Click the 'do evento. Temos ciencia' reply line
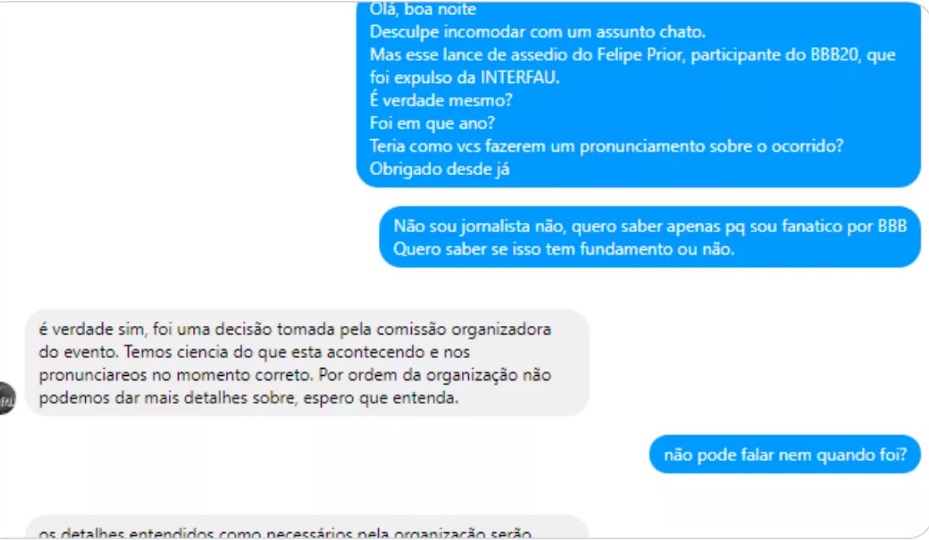This screenshot has height=540, width=929. 254,352
